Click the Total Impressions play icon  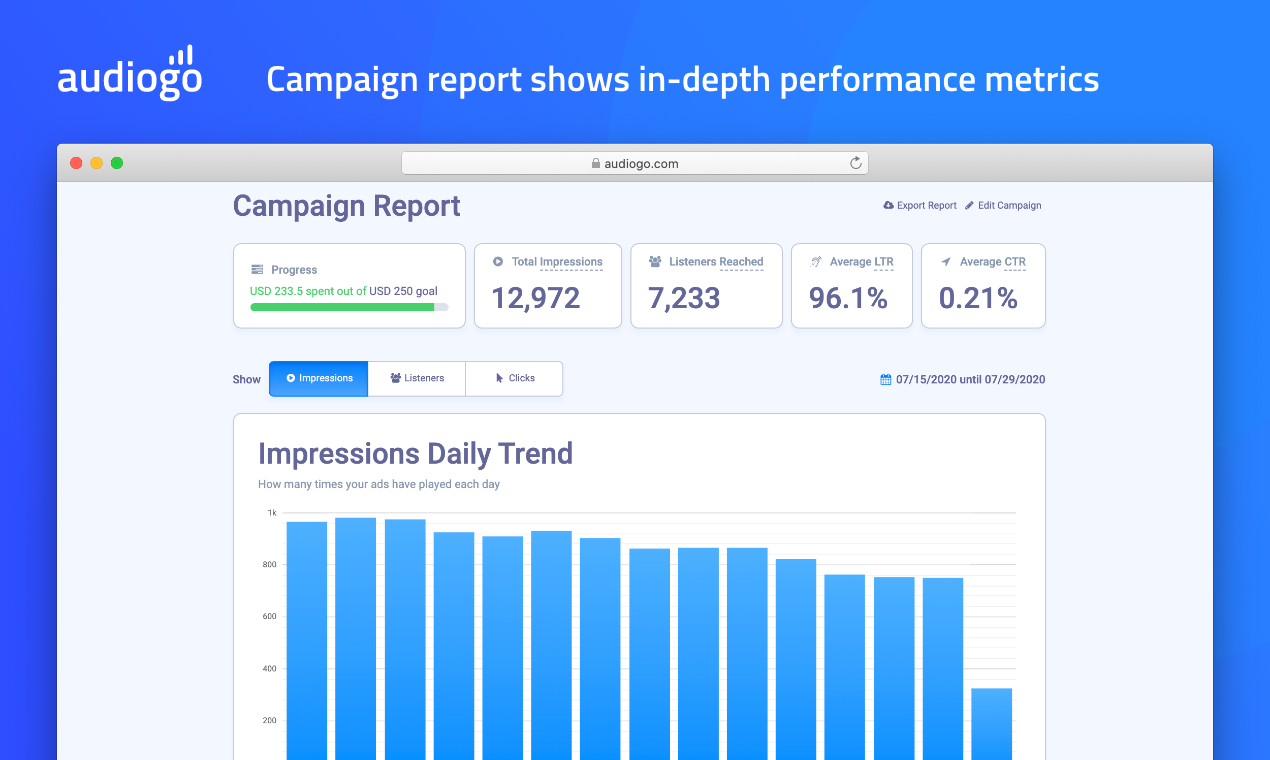498,262
